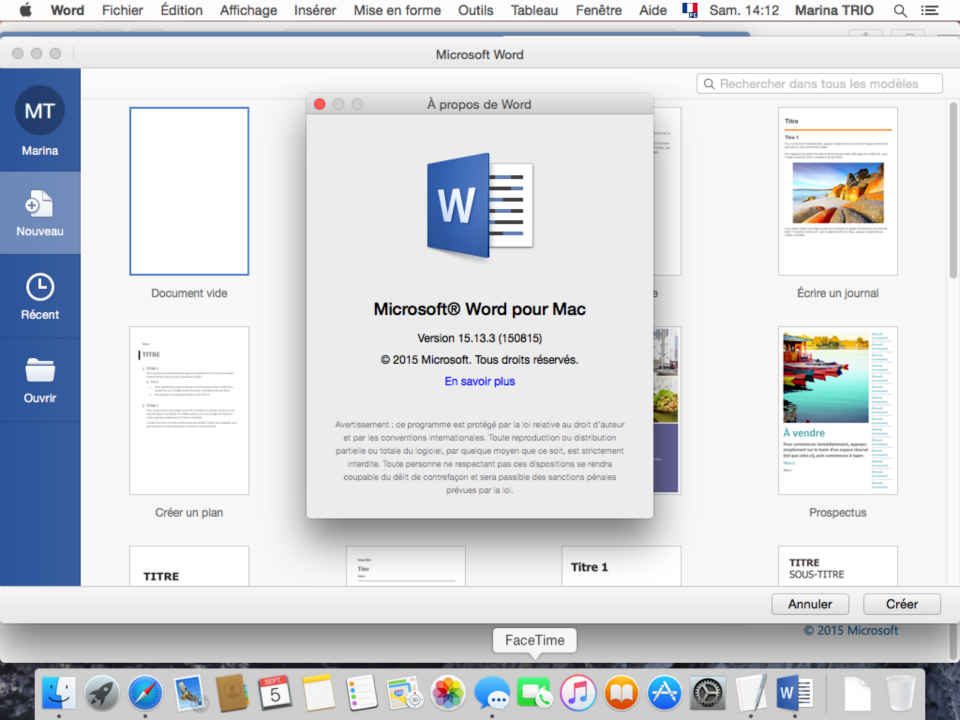
Task: Click the blank document icon in dock
Action: point(857,694)
